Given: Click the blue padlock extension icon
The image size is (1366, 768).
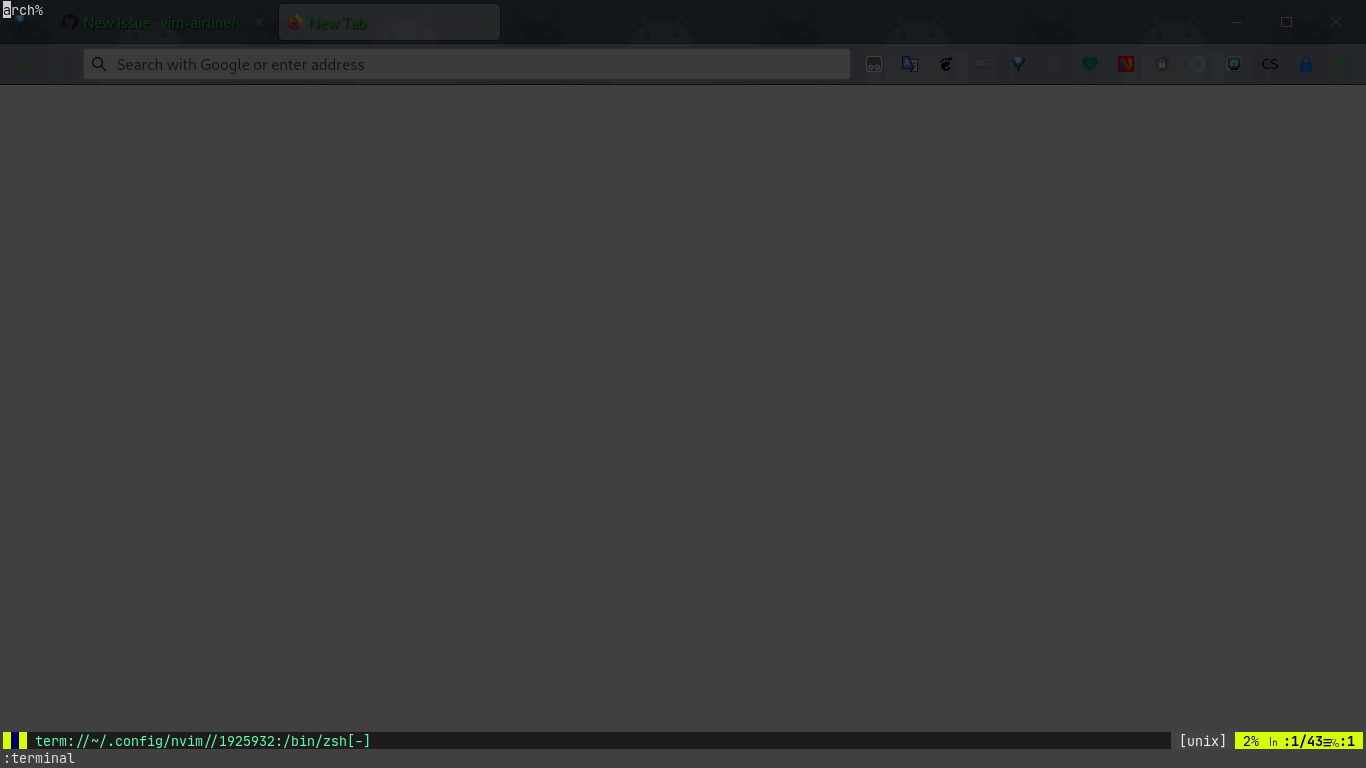Looking at the screenshot, I should click(1306, 64).
